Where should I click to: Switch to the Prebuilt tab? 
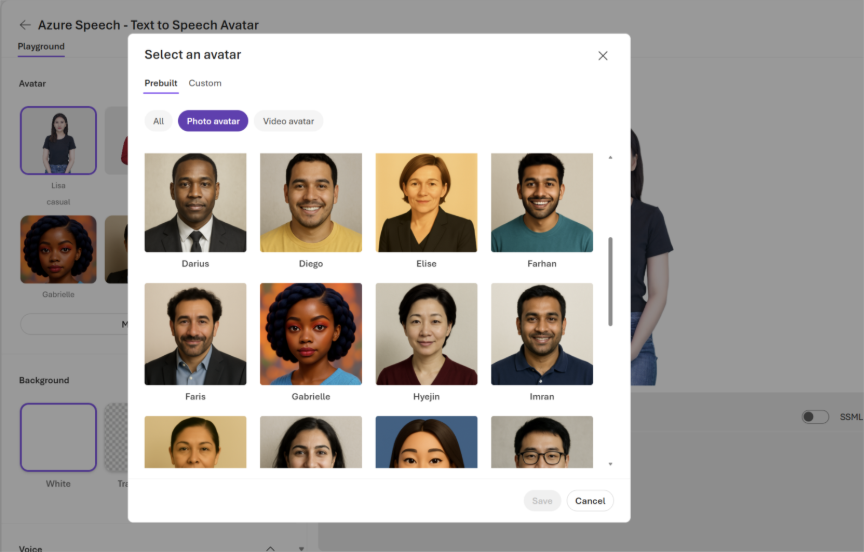click(161, 83)
